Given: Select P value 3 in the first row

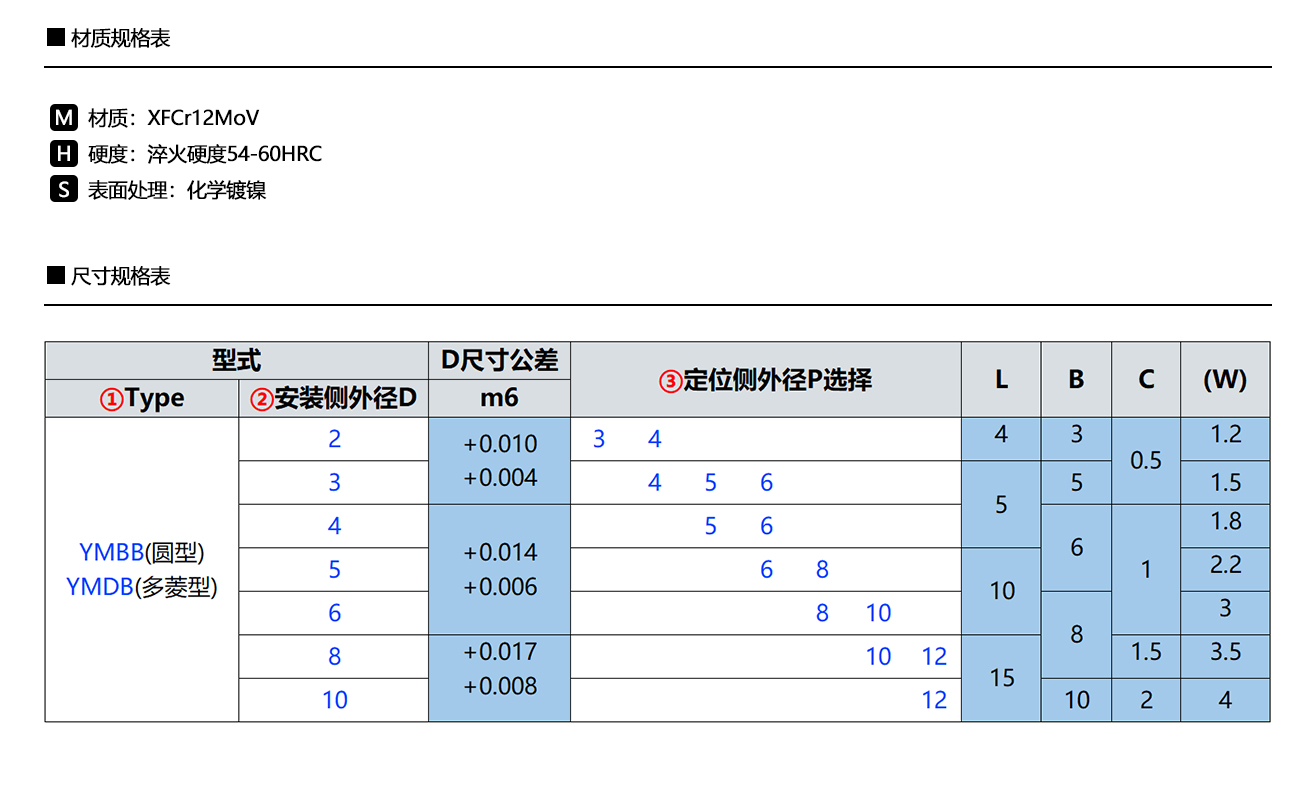Looking at the screenshot, I should coord(599,439).
